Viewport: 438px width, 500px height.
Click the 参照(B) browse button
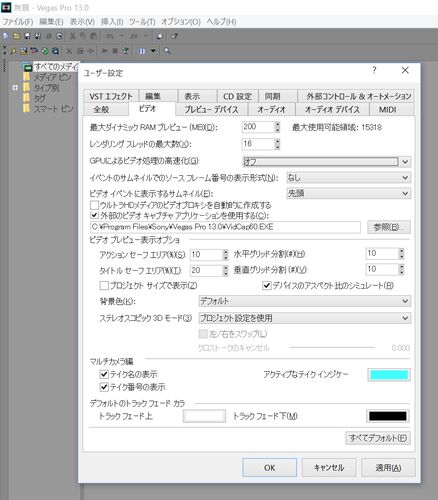(389, 227)
